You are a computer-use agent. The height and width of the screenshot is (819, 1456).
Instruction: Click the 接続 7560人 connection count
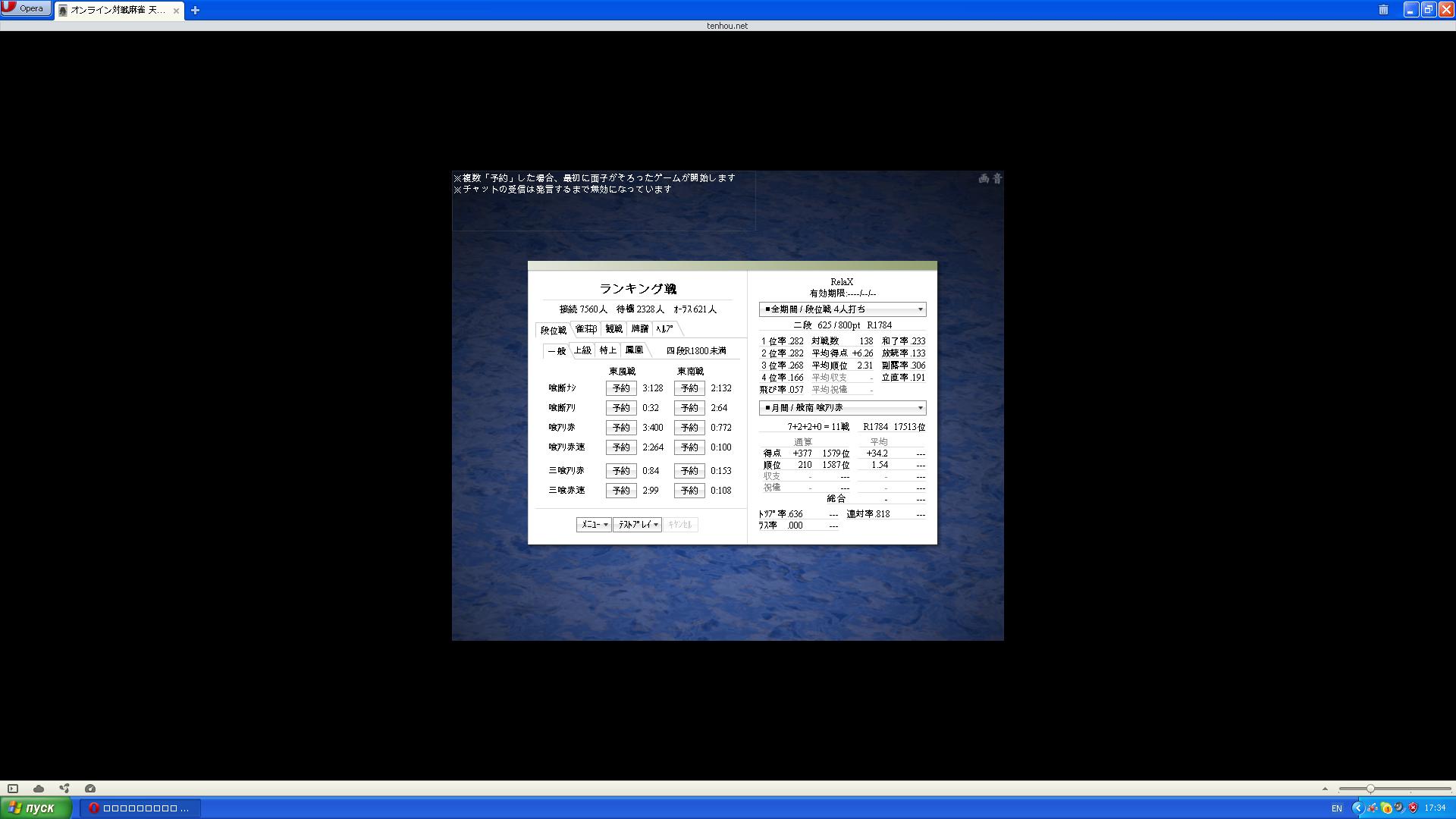pyautogui.click(x=583, y=309)
